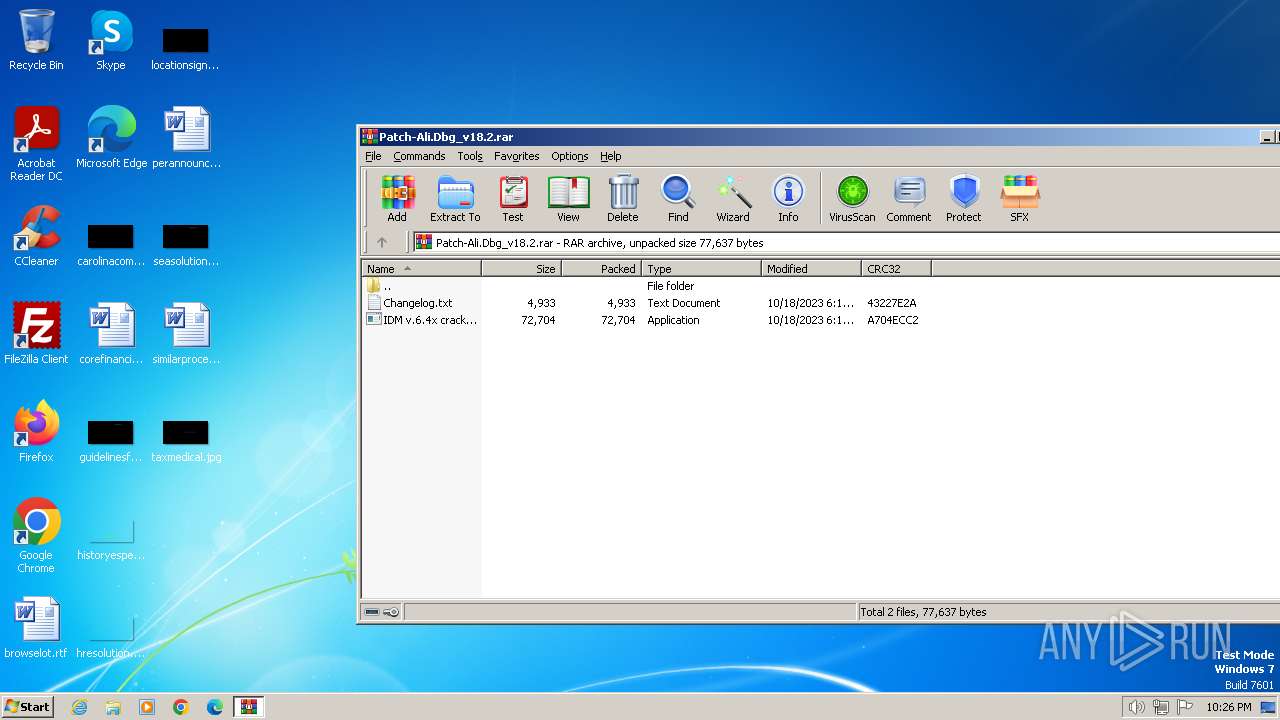
Task: Select the CCleaner desktop icon
Action: tap(36, 236)
